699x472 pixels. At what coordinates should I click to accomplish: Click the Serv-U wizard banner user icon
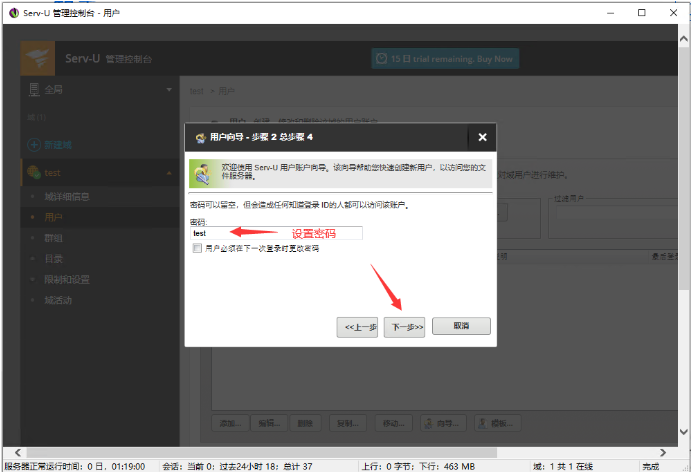click(202, 174)
